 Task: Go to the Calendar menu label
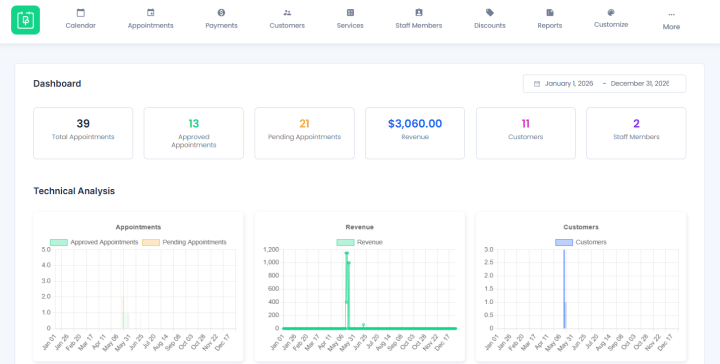81,26
